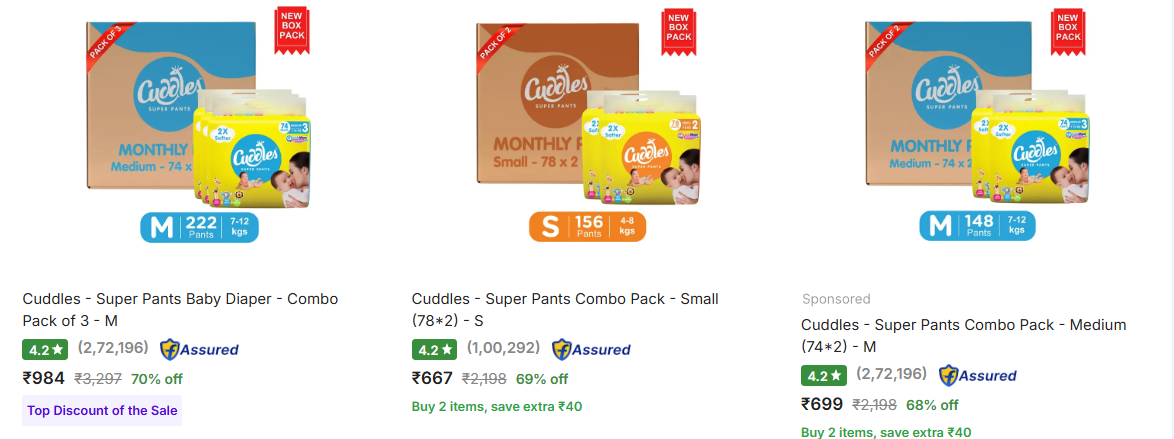
Task: Click the ₹984 price
Action: tap(44, 378)
